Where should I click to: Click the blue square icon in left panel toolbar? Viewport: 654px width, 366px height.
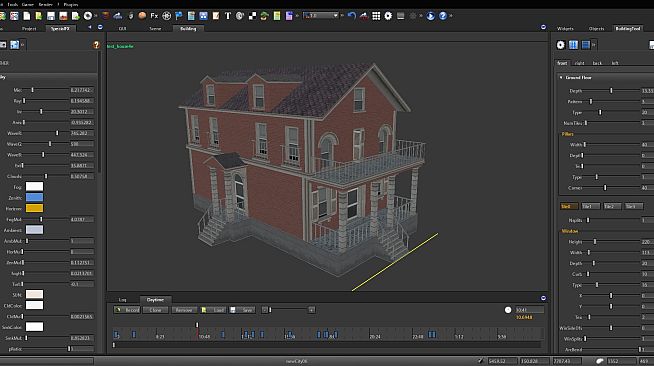[x=15, y=45]
